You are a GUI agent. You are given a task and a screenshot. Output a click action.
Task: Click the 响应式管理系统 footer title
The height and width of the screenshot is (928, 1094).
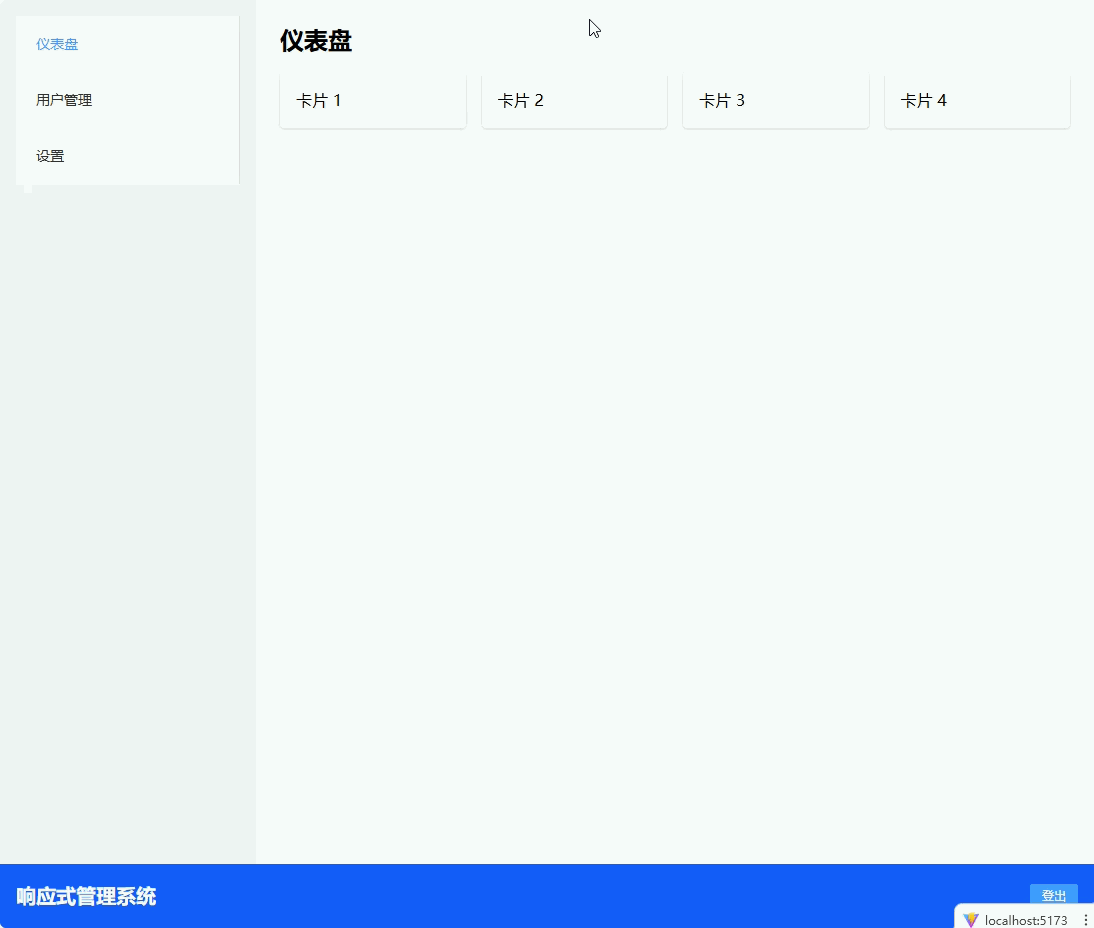(86, 896)
